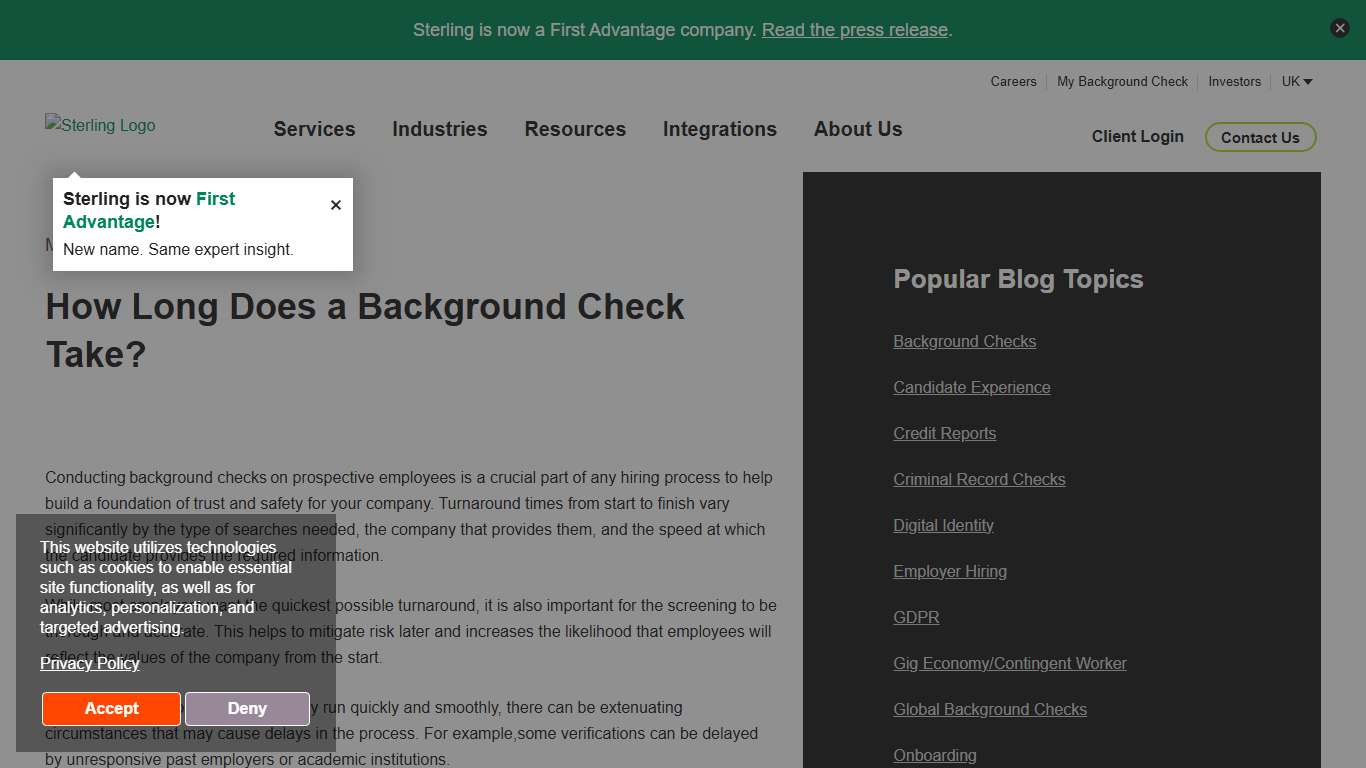Image resolution: width=1366 pixels, height=768 pixels.
Task: Open the Industries menu
Action: tap(440, 129)
